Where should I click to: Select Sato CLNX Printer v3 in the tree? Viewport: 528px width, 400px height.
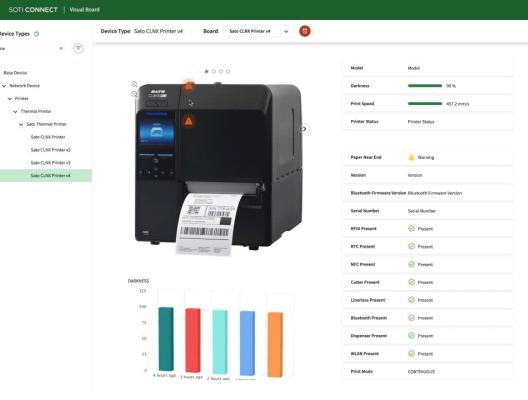[51, 163]
